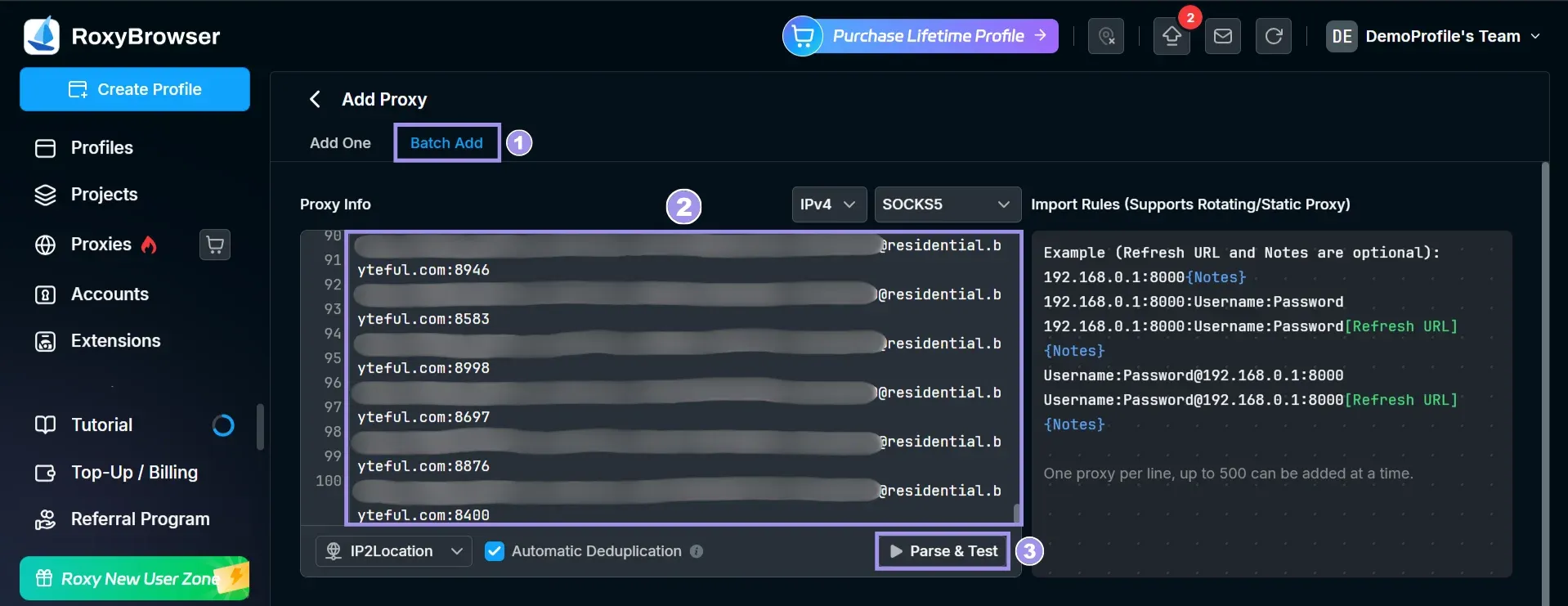Click the Projects layers icon in the sidebar
Image resolution: width=1568 pixels, height=606 pixels.
(x=46, y=195)
